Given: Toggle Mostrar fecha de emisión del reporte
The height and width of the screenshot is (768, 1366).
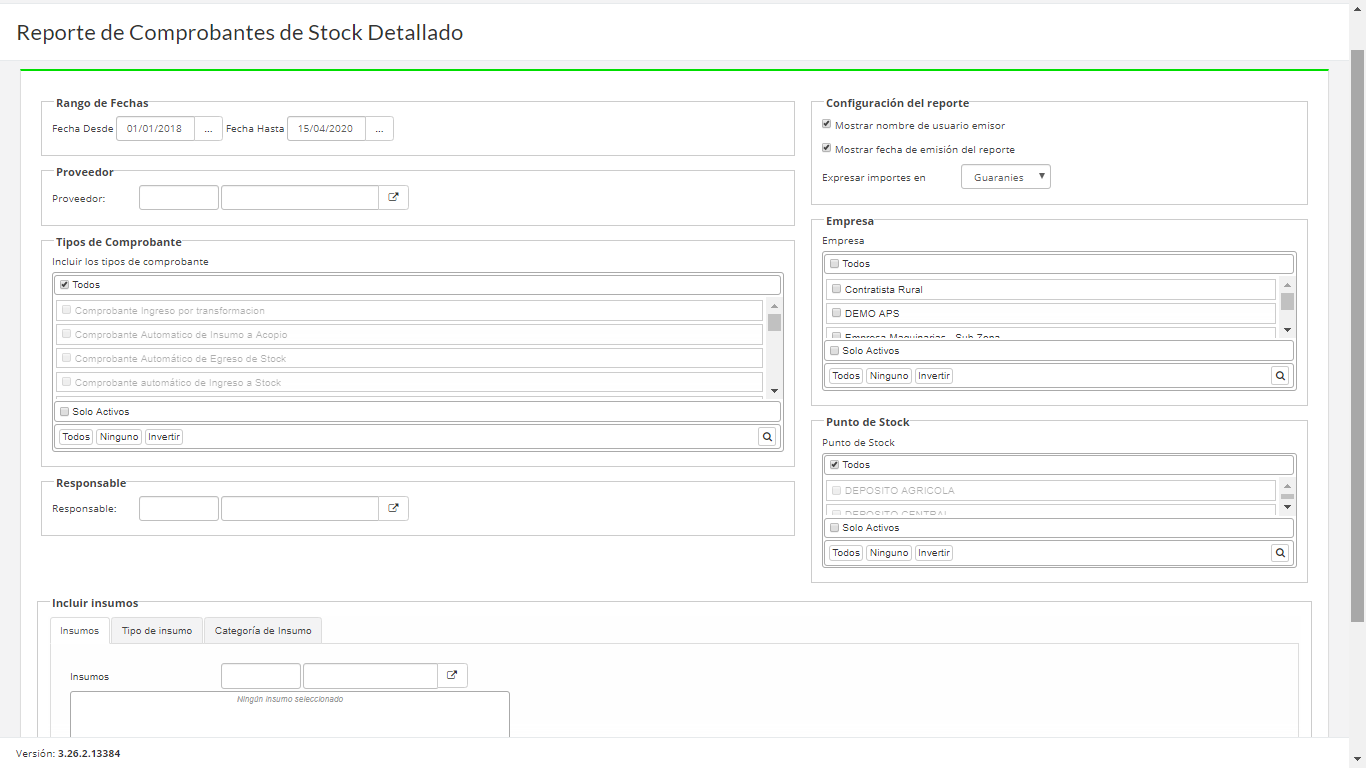Looking at the screenshot, I should tap(827, 149).
